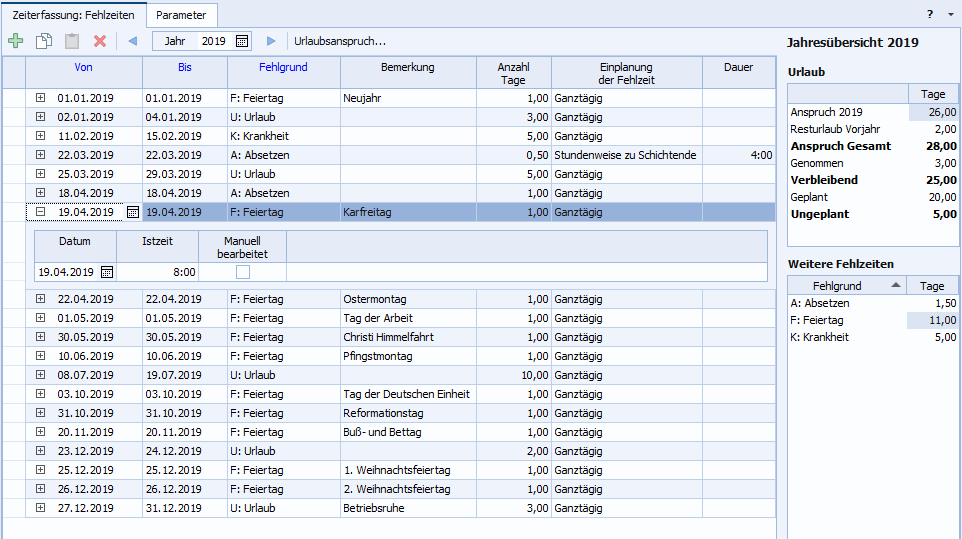Click the Urlaubsanspruch... button
Screen dimensions: 962x539
(x=340, y=41)
